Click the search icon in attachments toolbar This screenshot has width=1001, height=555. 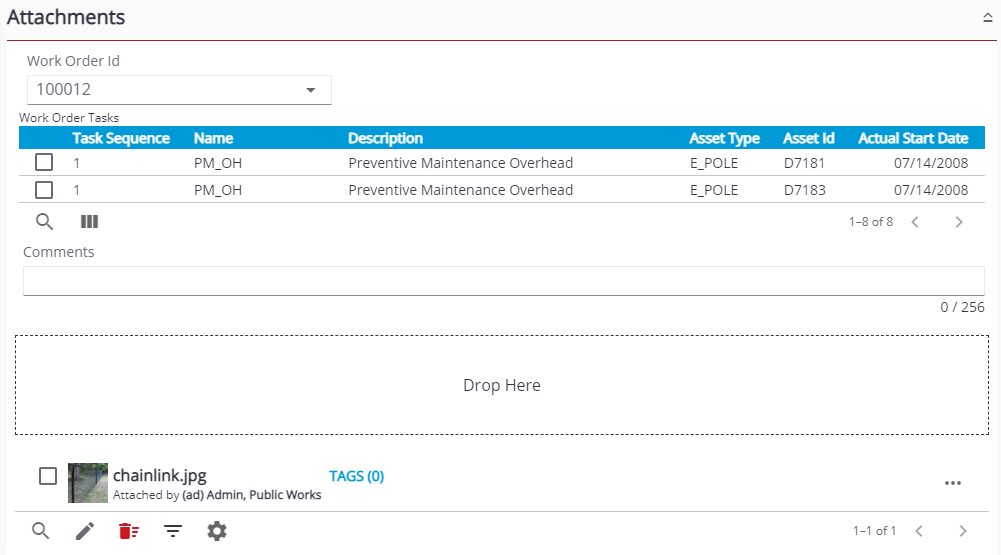[40, 531]
